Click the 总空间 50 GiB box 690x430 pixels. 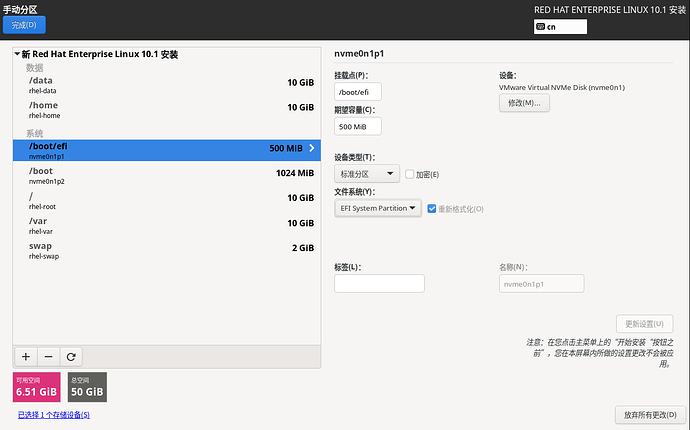(x=87, y=387)
